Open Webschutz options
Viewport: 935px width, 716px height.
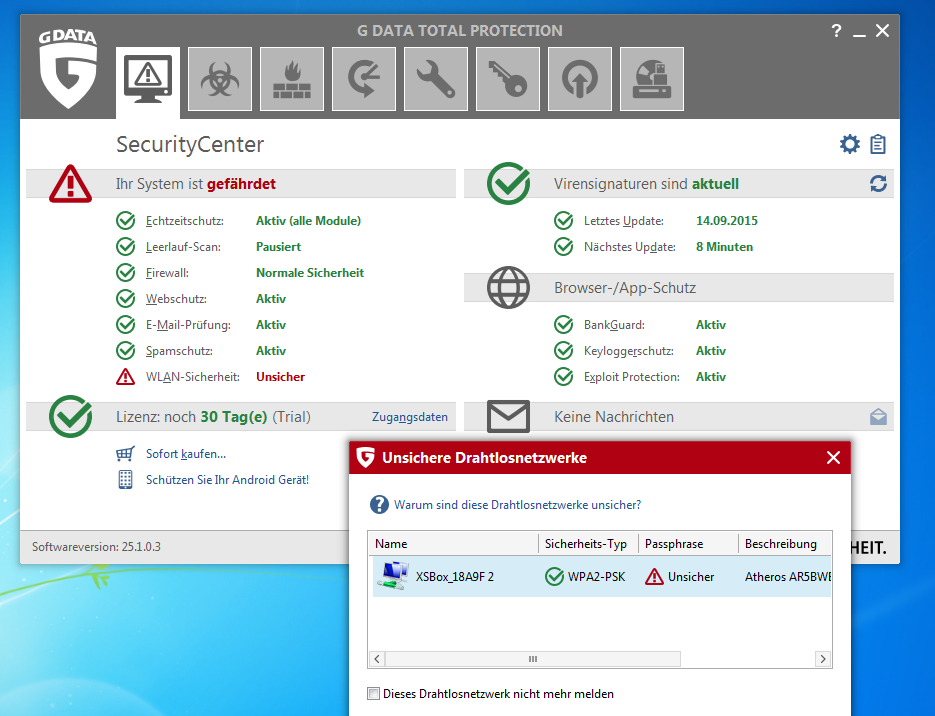pyautogui.click(x=176, y=299)
